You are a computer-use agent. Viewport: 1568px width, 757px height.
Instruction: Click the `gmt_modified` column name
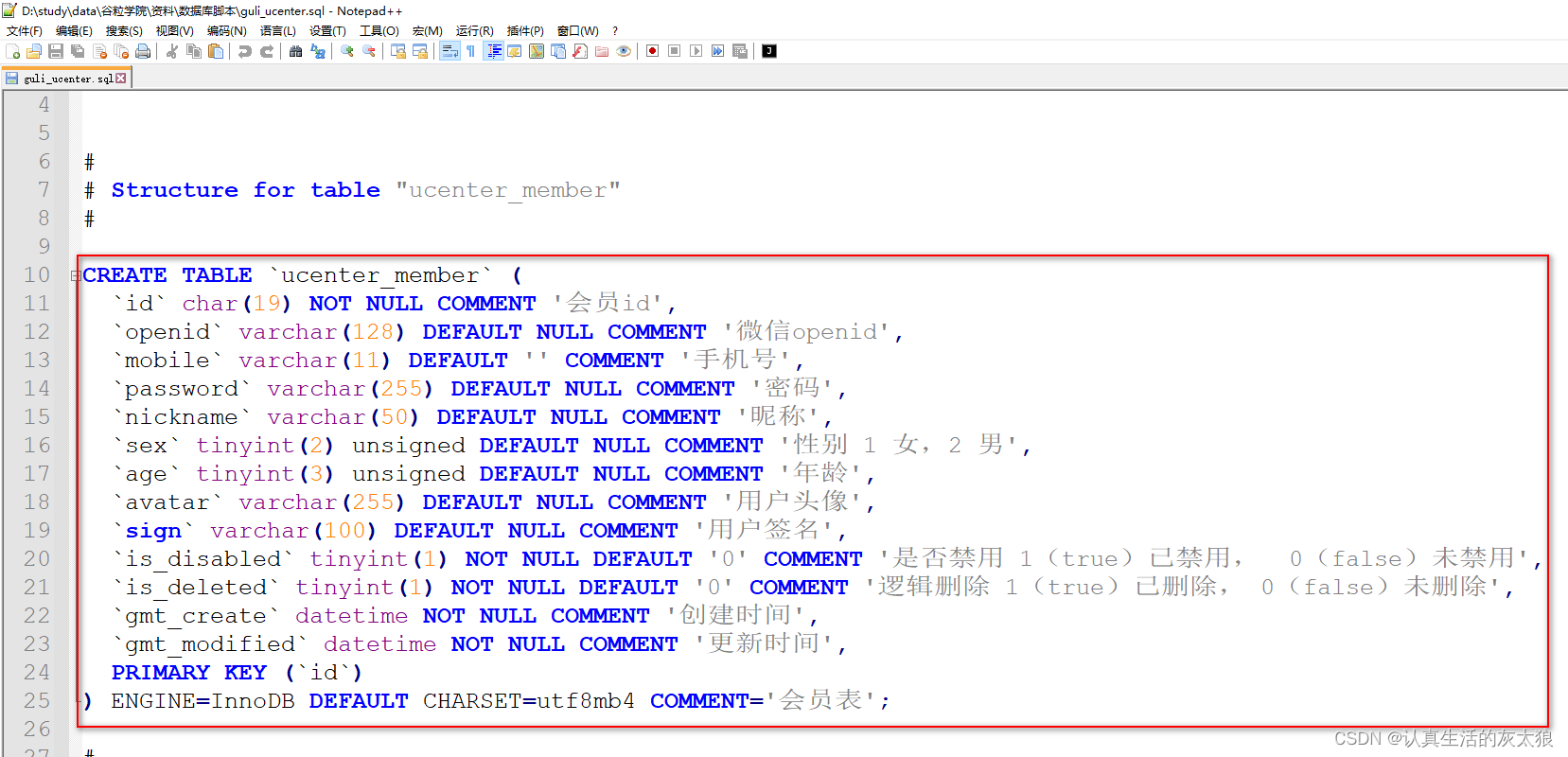pyautogui.click(x=210, y=644)
